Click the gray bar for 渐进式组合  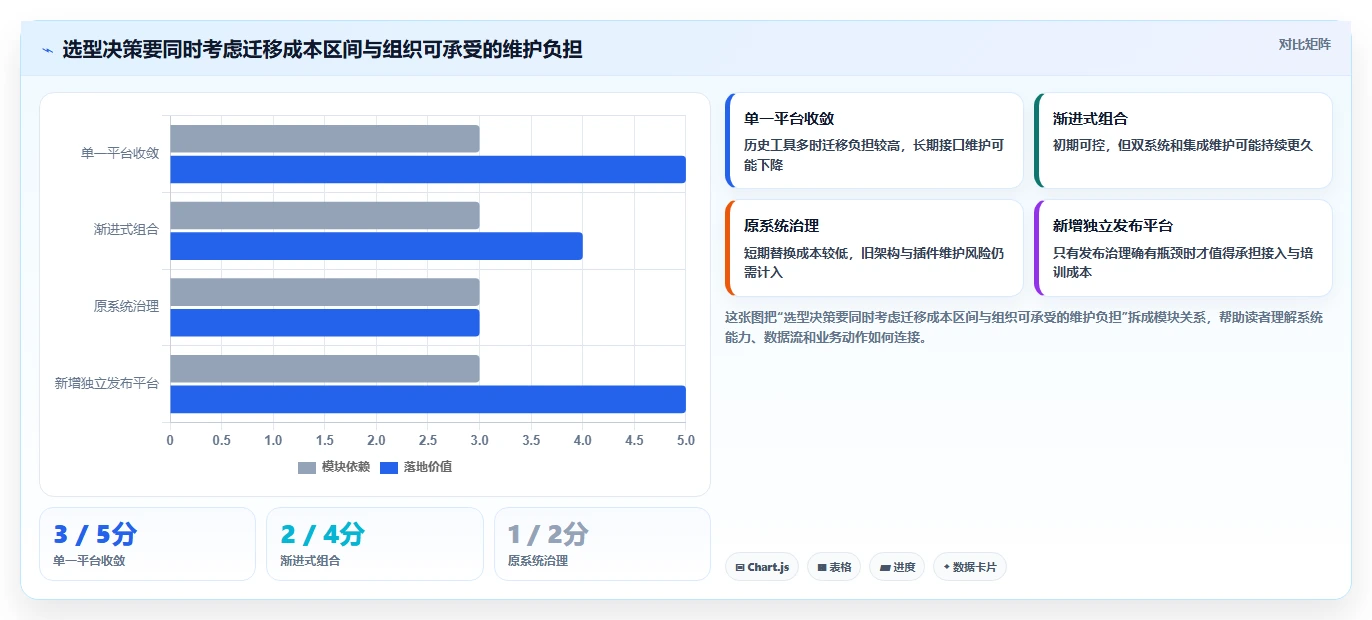click(325, 215)
